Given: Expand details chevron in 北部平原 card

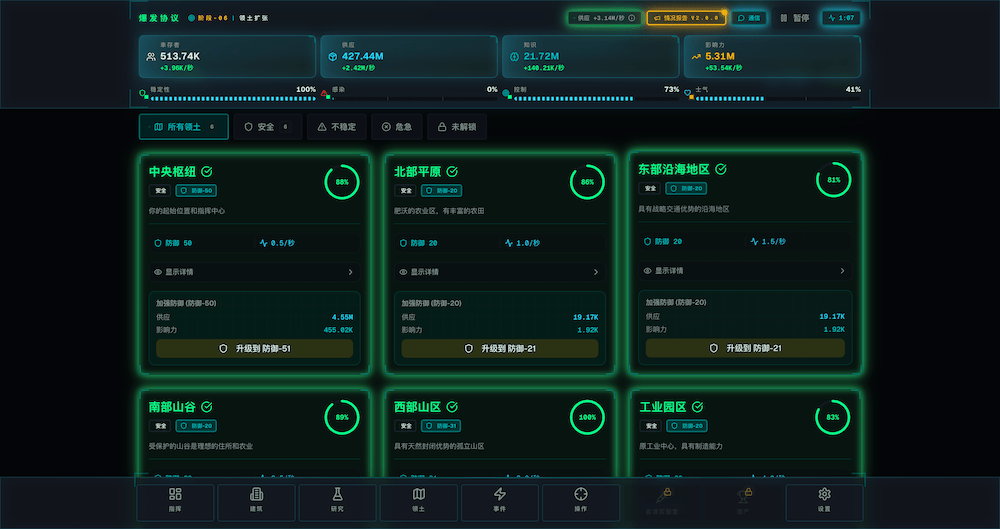Looking at the screenshot, I should click(x=596, y=272).
